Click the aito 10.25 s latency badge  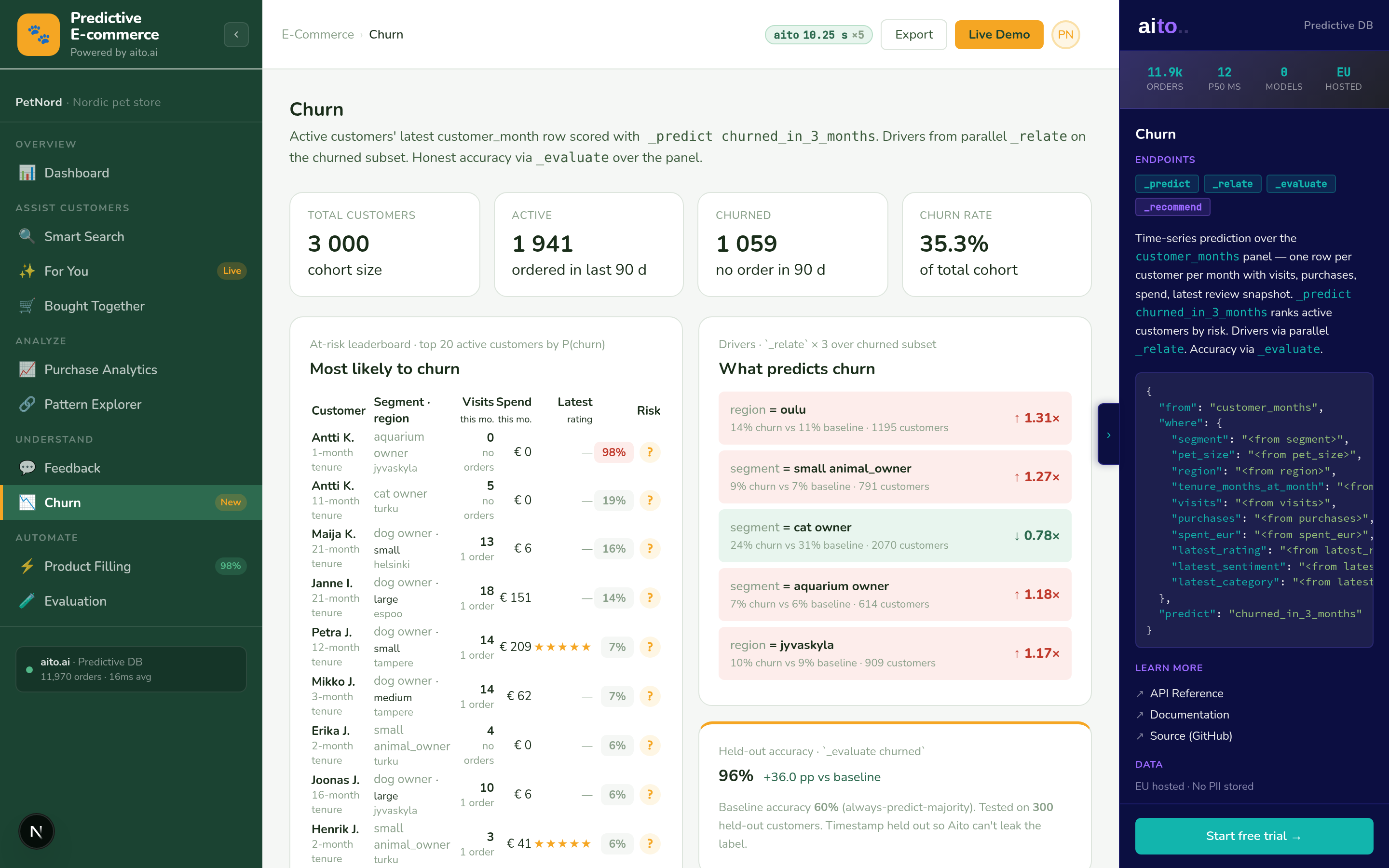click(x=818, y=34)
